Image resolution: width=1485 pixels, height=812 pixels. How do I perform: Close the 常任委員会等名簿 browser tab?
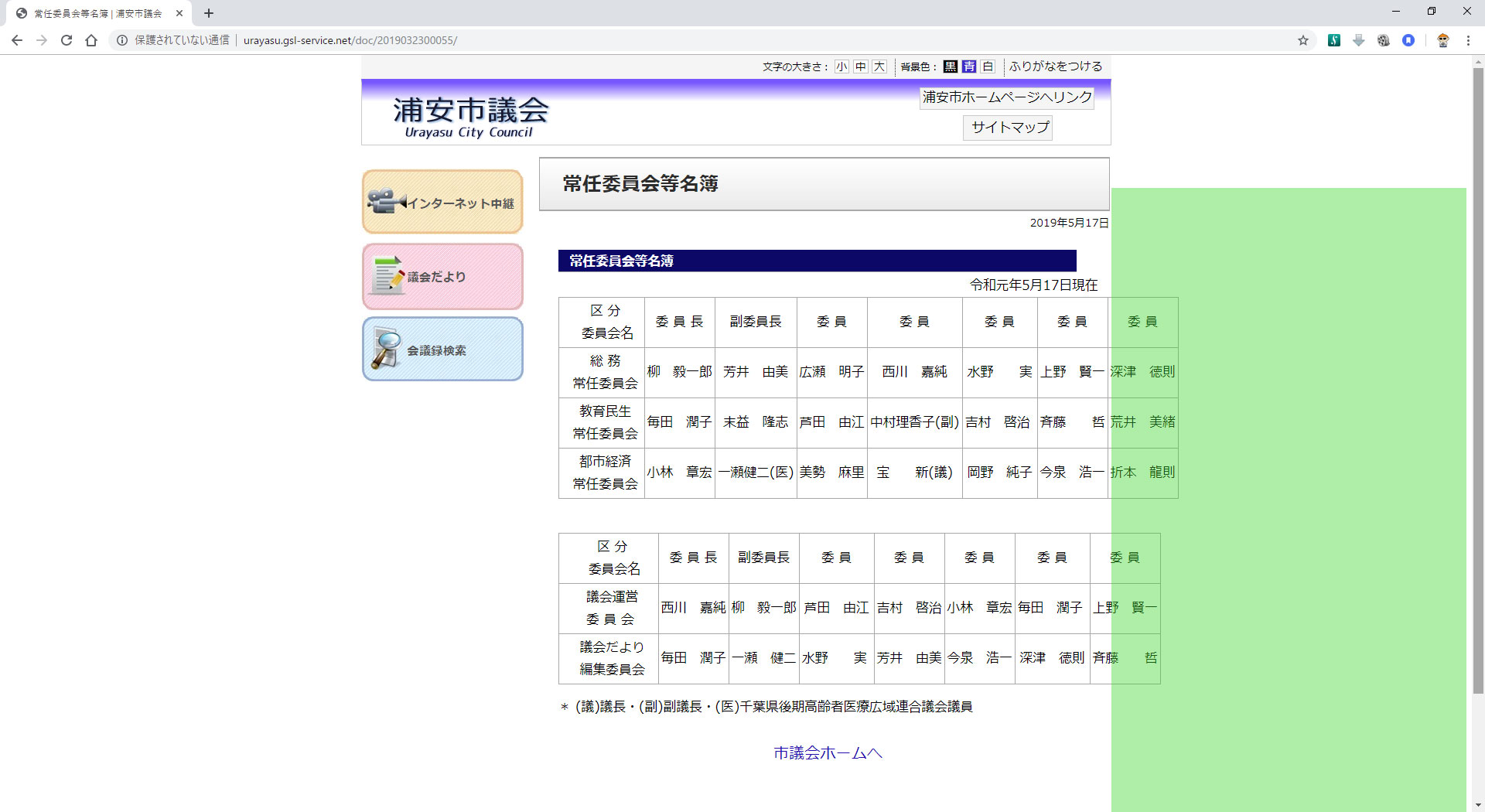179,13
